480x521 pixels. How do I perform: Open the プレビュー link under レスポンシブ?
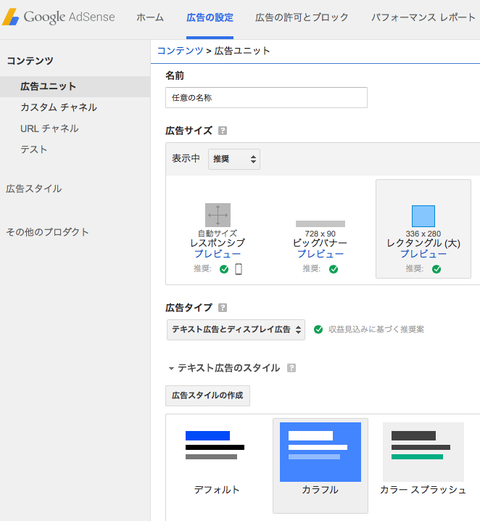(x=218, y=254)
